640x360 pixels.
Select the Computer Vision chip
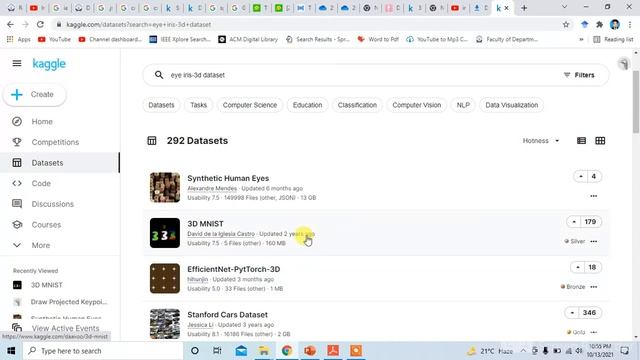coord(417,105)
